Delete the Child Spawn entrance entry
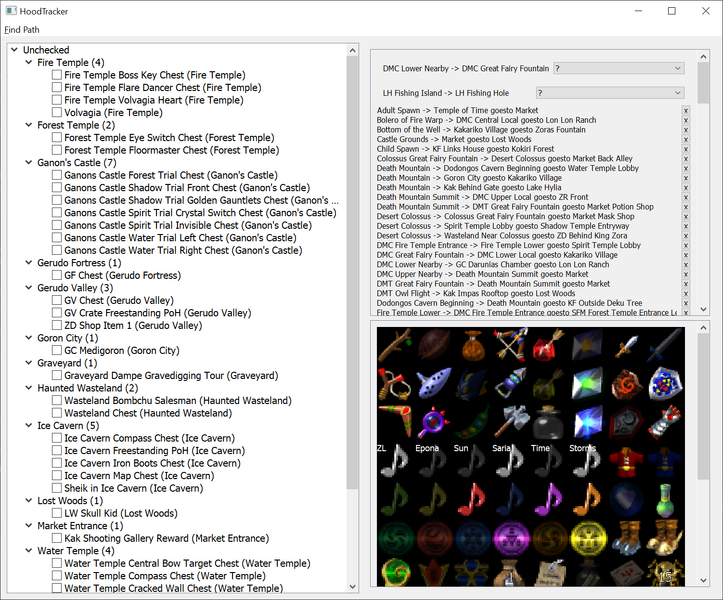723x600 pixels. click(x=685, y=150)
